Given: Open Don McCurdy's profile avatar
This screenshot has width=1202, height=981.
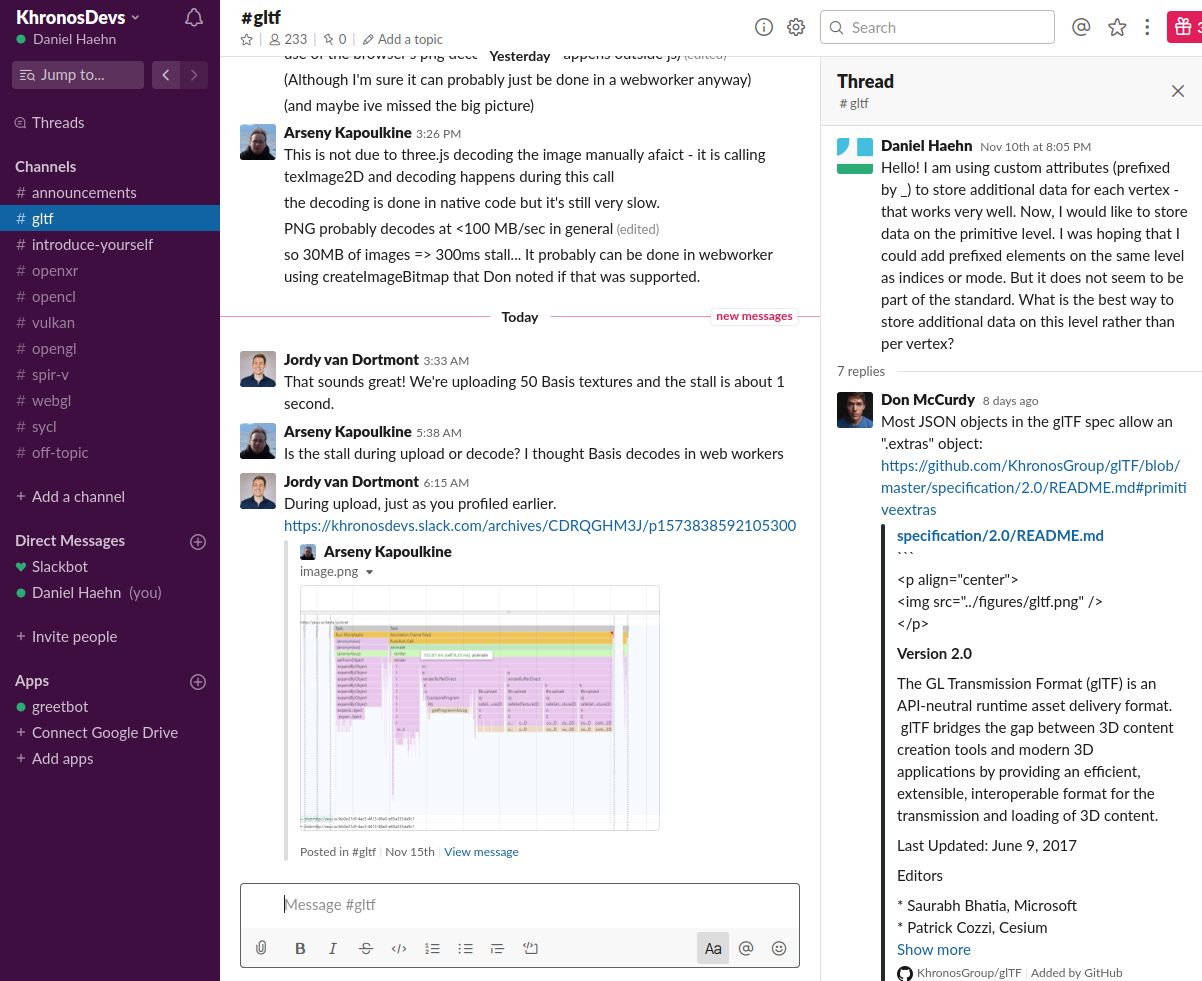Looking at the screenshot, I should coord(855,409).
